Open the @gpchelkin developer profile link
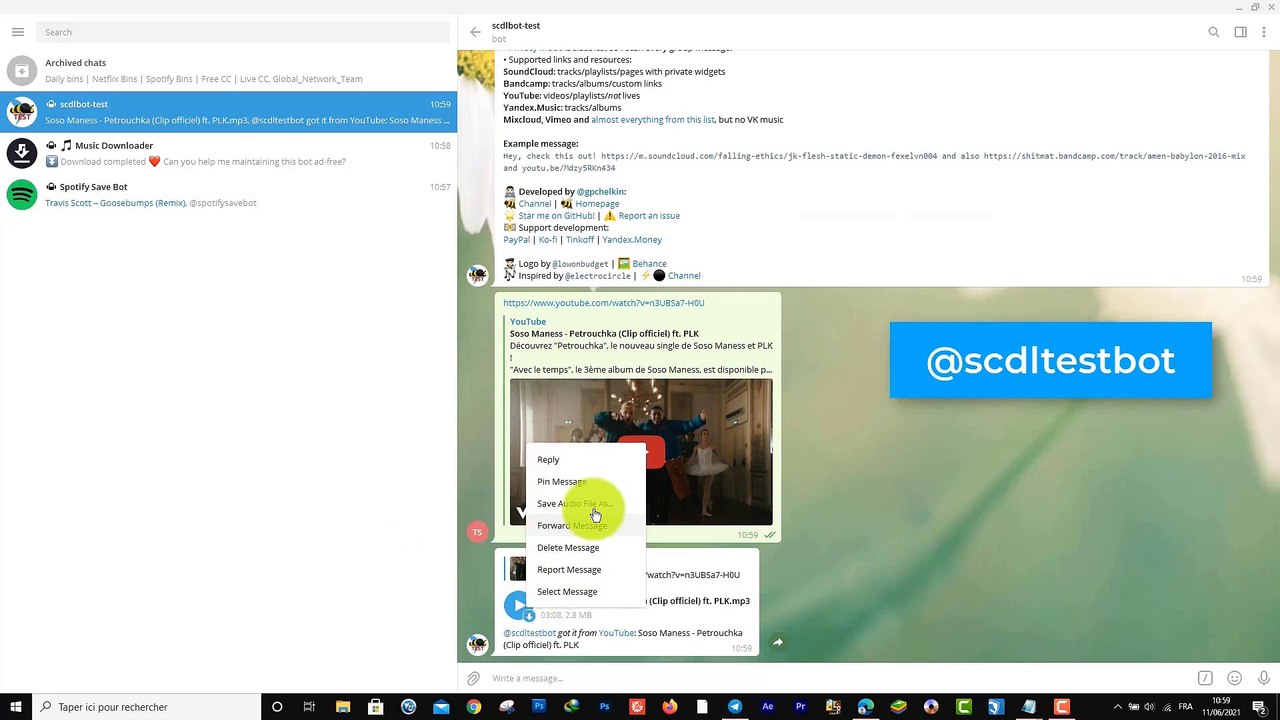1280x720 pixels. coord(600,192)
